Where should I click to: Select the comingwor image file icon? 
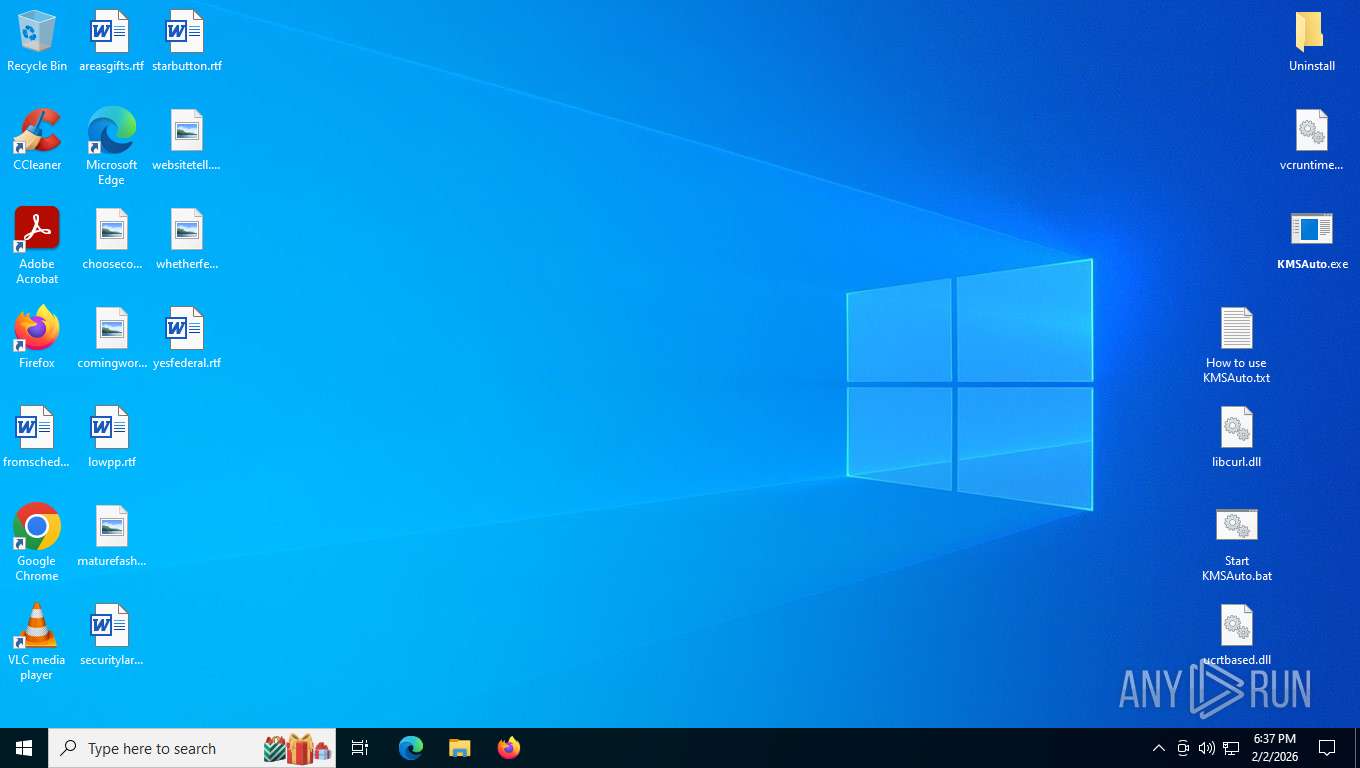coord(111,338)
